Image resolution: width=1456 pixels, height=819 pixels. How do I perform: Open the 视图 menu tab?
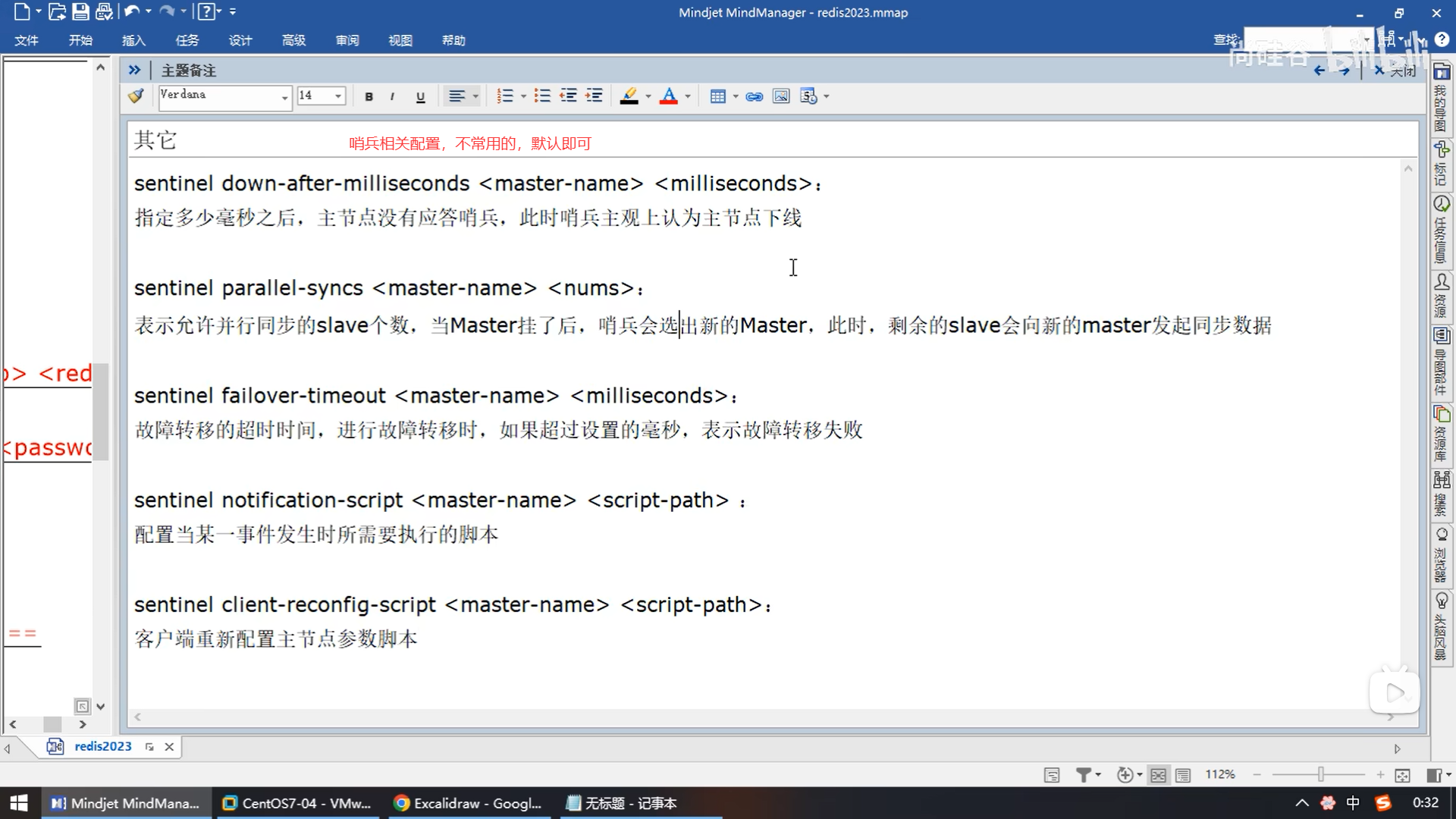(x=400, y=40)
